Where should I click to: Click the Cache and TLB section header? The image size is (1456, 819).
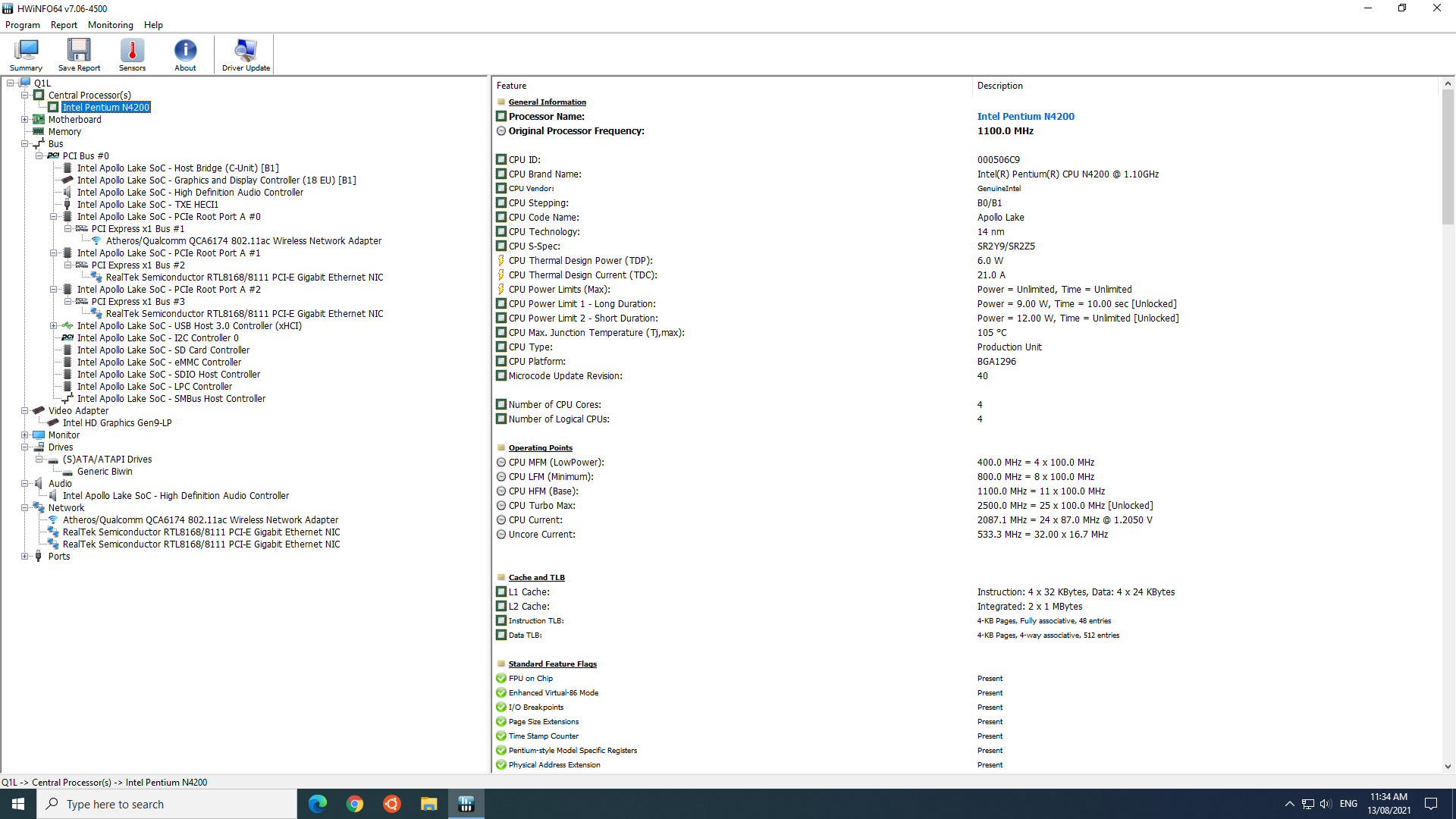click(536, 578)
